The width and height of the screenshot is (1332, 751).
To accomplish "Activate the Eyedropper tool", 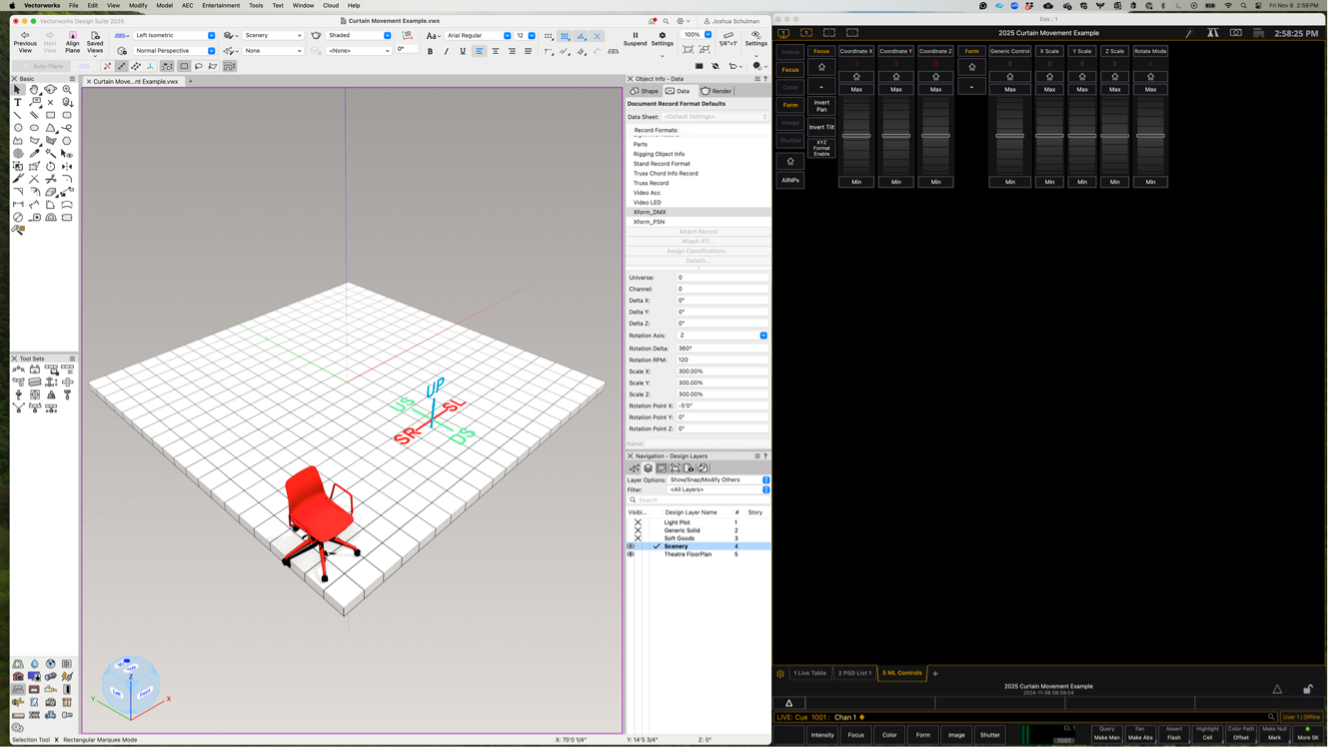I will pos(34,154).
